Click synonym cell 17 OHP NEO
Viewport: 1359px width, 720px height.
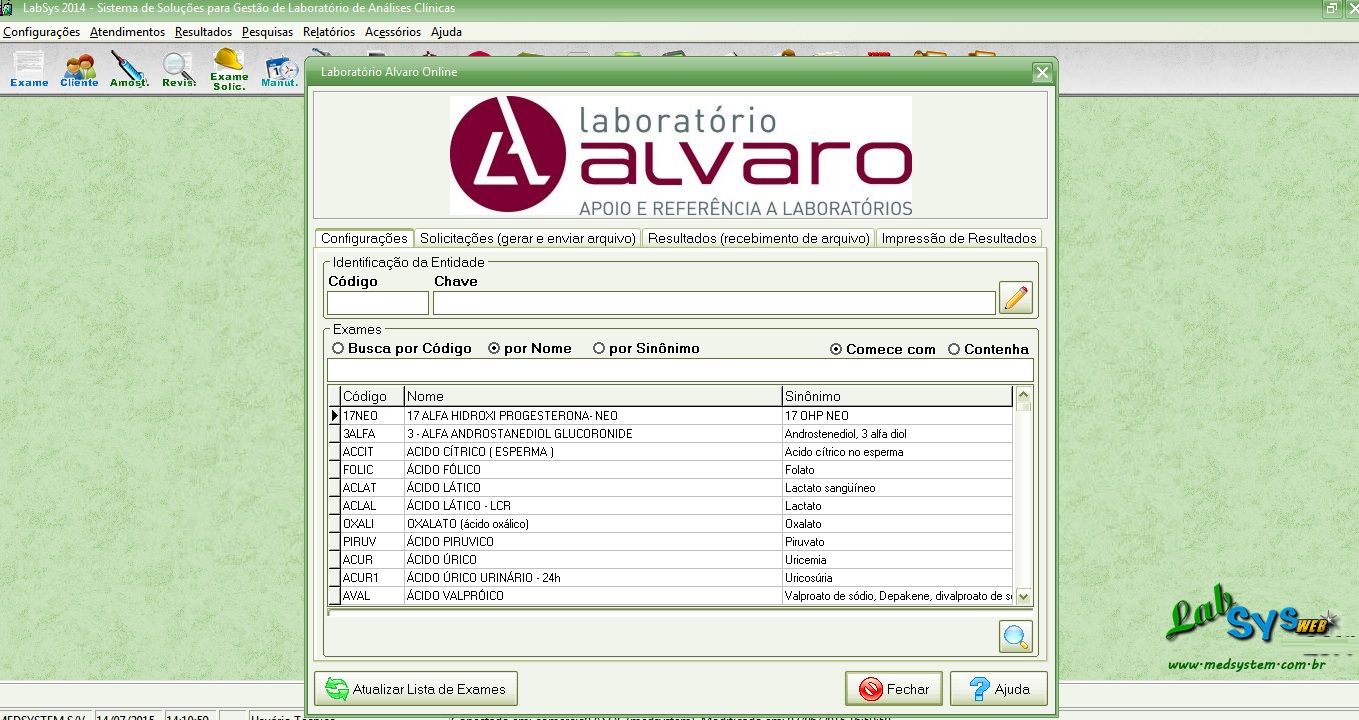(897, 416)
